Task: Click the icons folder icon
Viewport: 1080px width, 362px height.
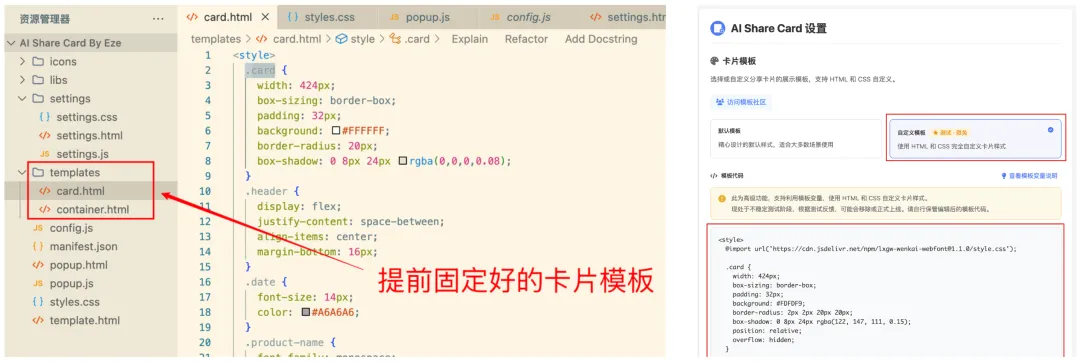Action: click(x=39, y=61)
